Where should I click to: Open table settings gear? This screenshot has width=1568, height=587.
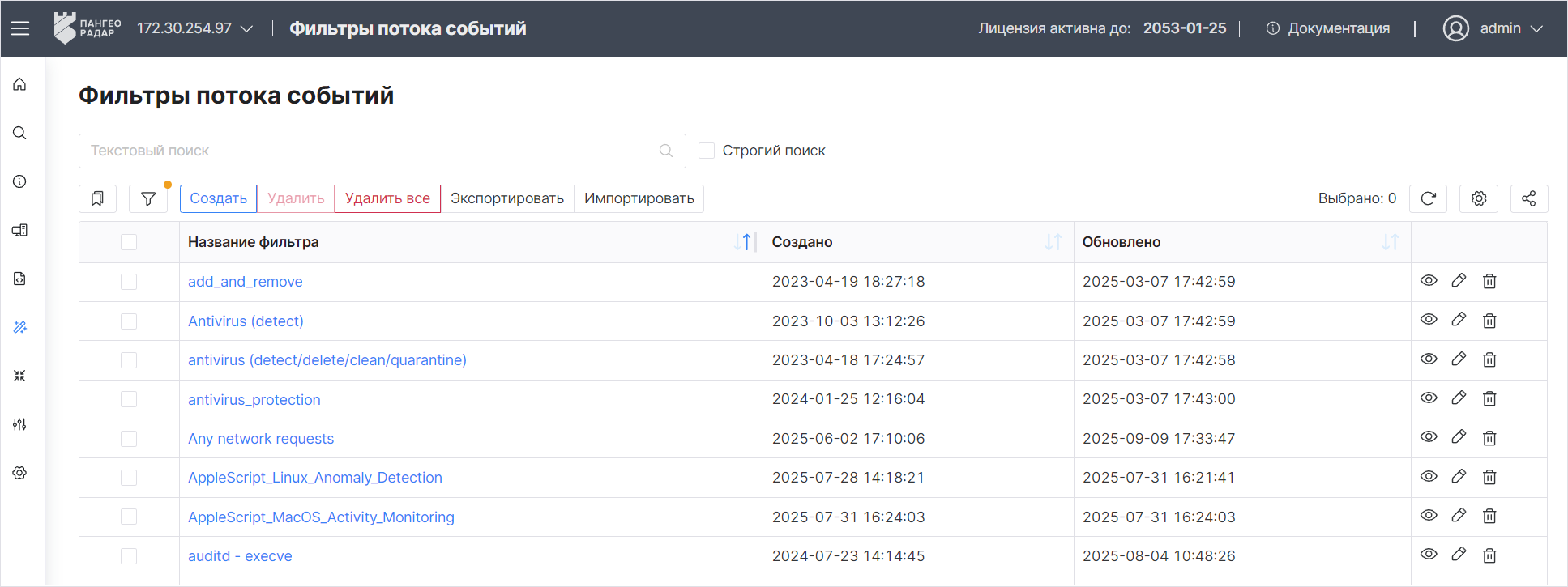[x=1479, y=198]
